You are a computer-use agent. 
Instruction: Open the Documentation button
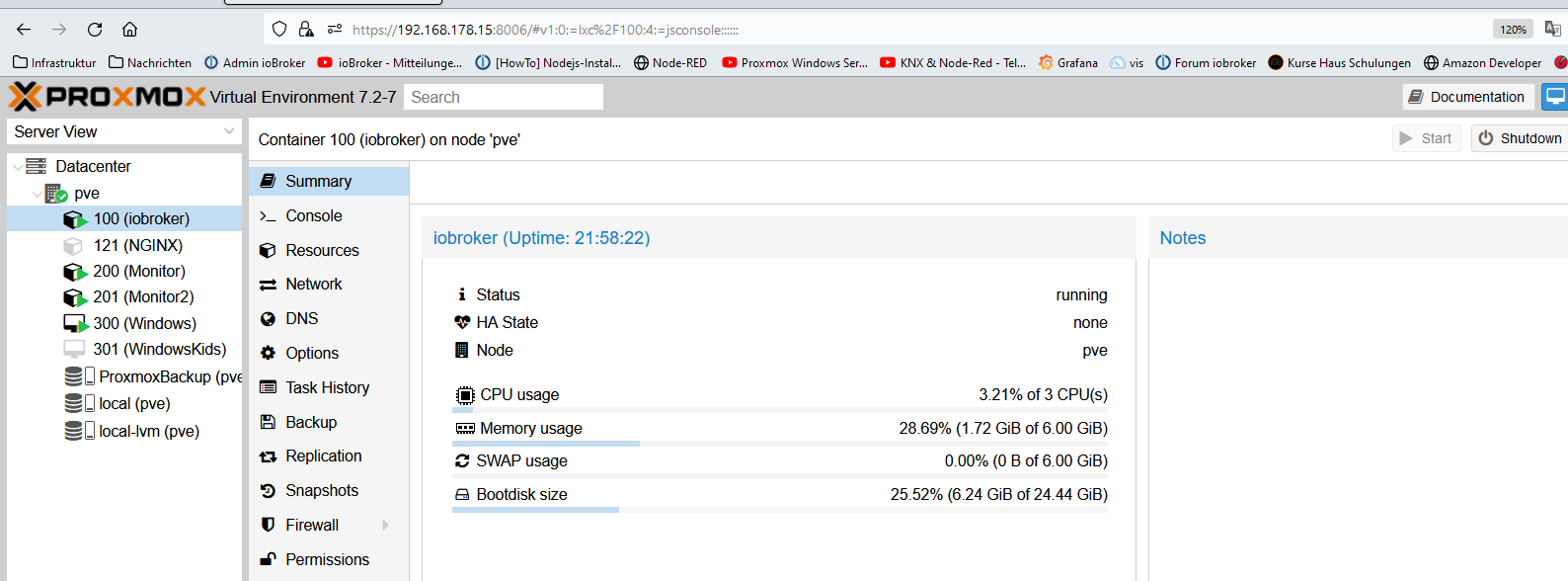point(1468,97)
